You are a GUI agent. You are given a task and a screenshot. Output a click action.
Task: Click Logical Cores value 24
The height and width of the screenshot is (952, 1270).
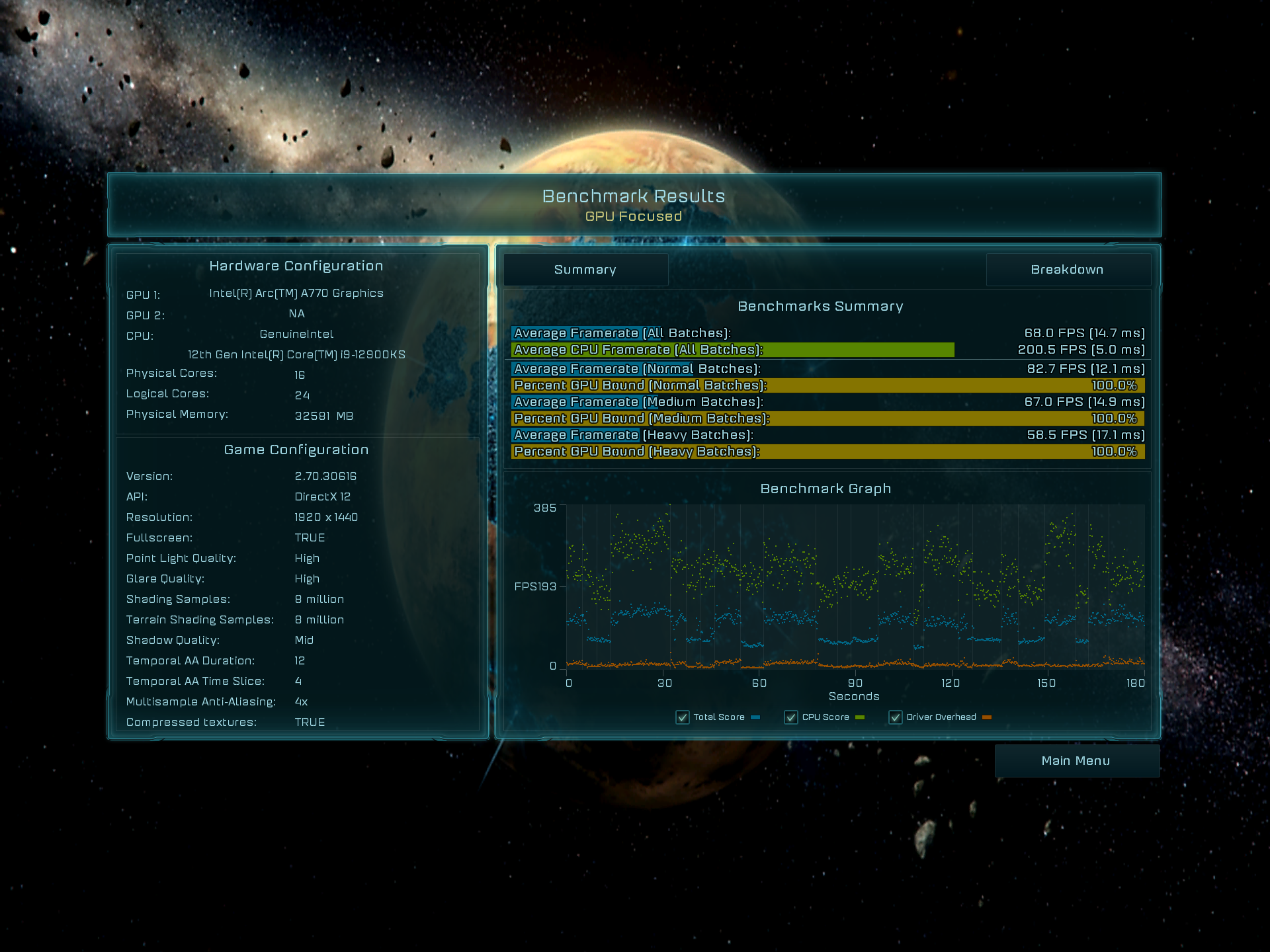point(302,395)
